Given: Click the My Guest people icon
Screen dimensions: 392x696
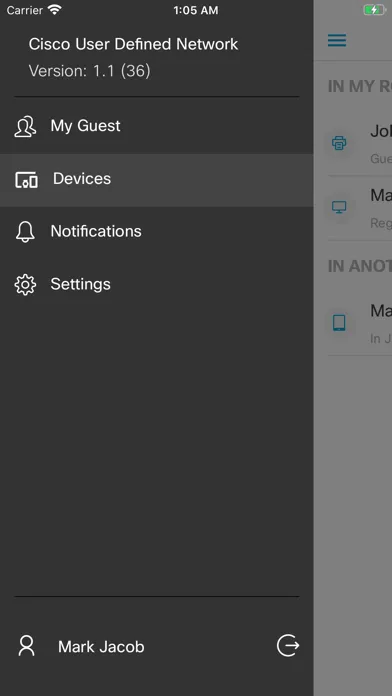Looking at the screenshot, I should [x=25, y=127].
